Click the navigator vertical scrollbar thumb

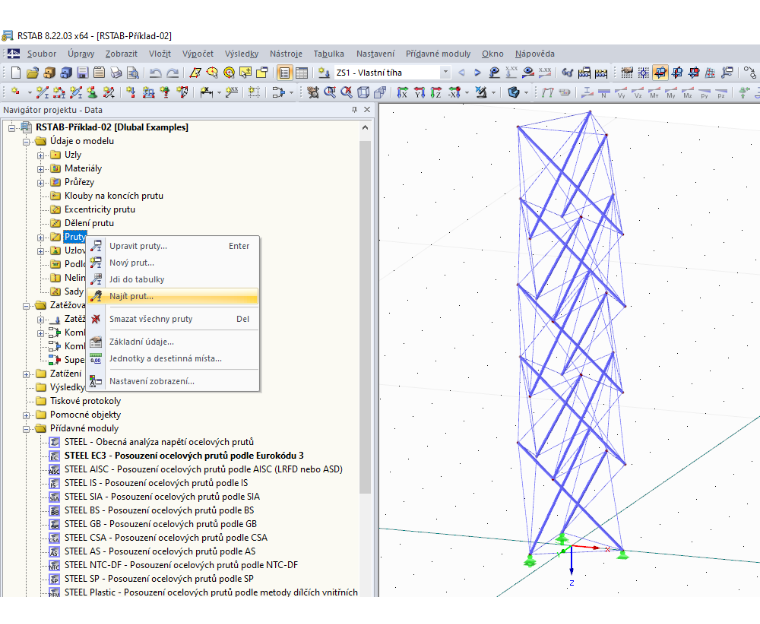(x=365, y=318)
